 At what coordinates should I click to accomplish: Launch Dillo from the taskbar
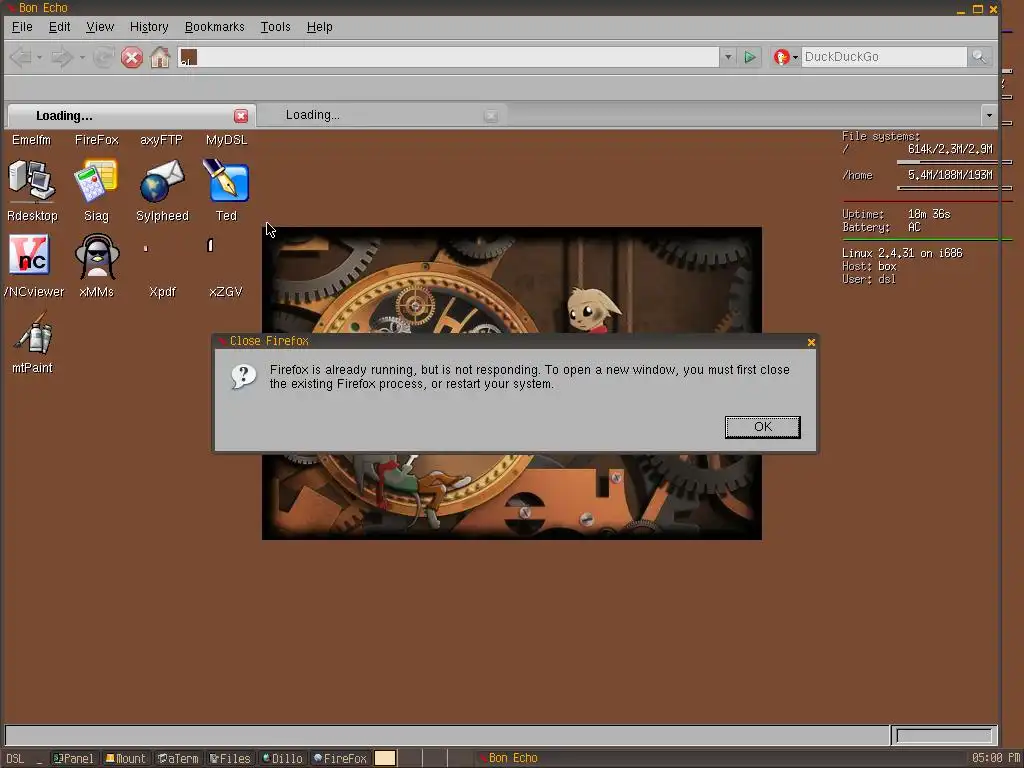[x=282, y=758]
